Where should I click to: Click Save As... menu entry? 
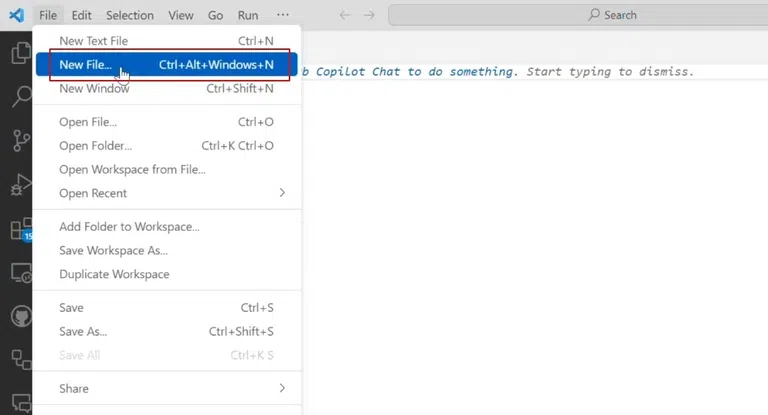(83, 331)
